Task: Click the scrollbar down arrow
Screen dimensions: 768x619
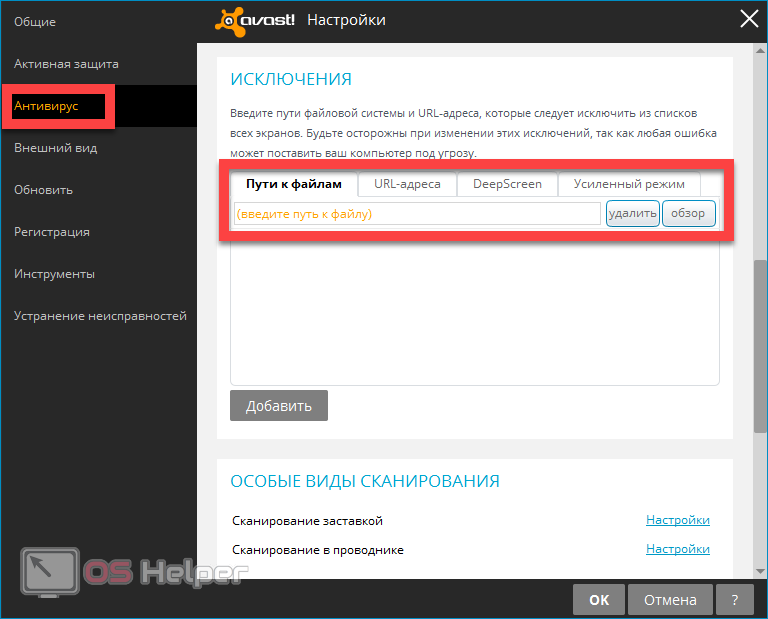Action: pyautogui.click(x=761, y=571)
